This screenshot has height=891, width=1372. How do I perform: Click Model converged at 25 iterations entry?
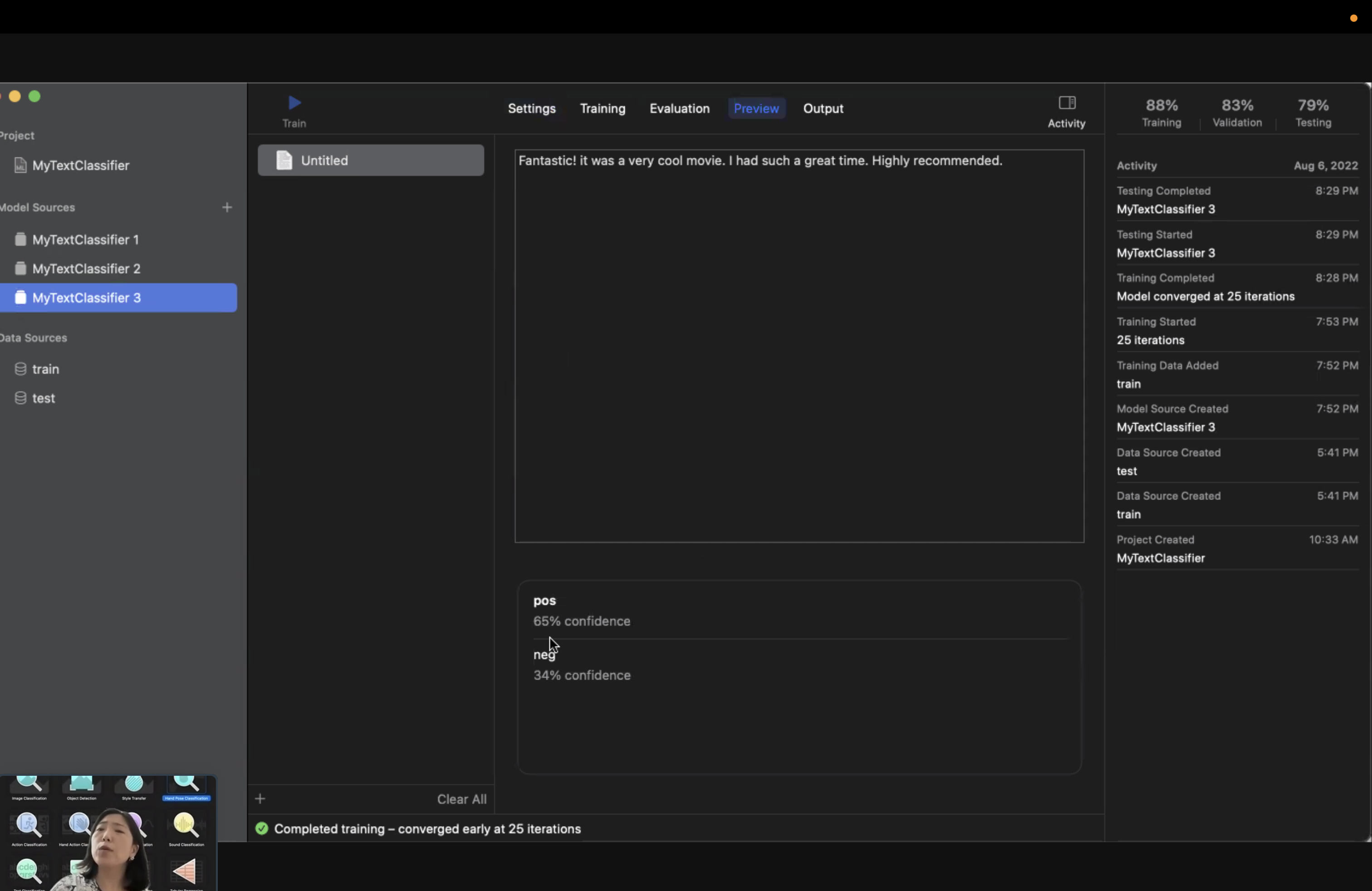point(1237,287)
